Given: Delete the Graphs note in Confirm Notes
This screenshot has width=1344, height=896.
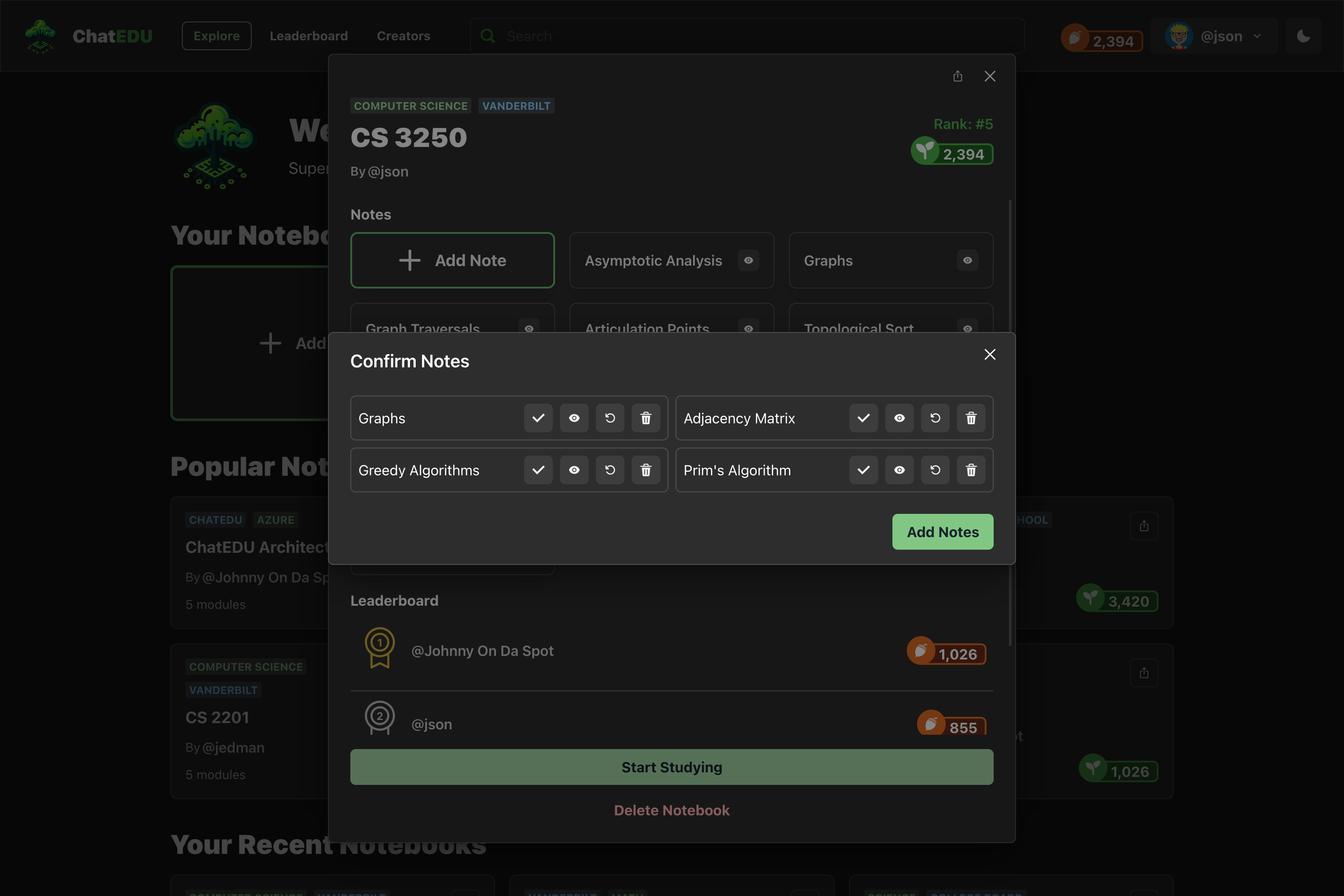Looking at the screenshot, I should 646,418.
